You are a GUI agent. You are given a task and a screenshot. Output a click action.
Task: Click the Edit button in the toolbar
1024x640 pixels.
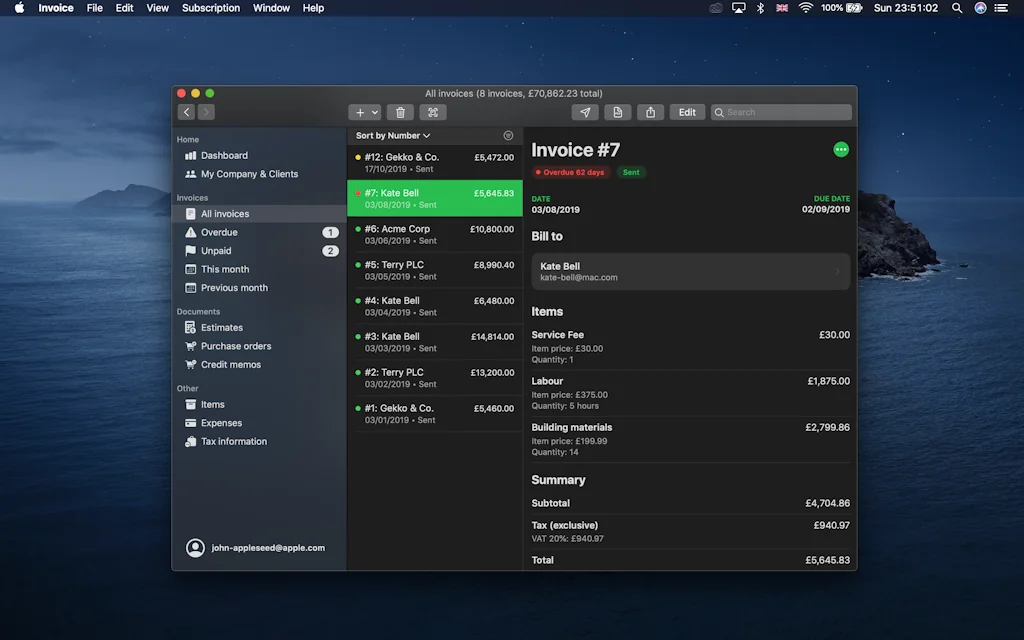pos(687,112)
